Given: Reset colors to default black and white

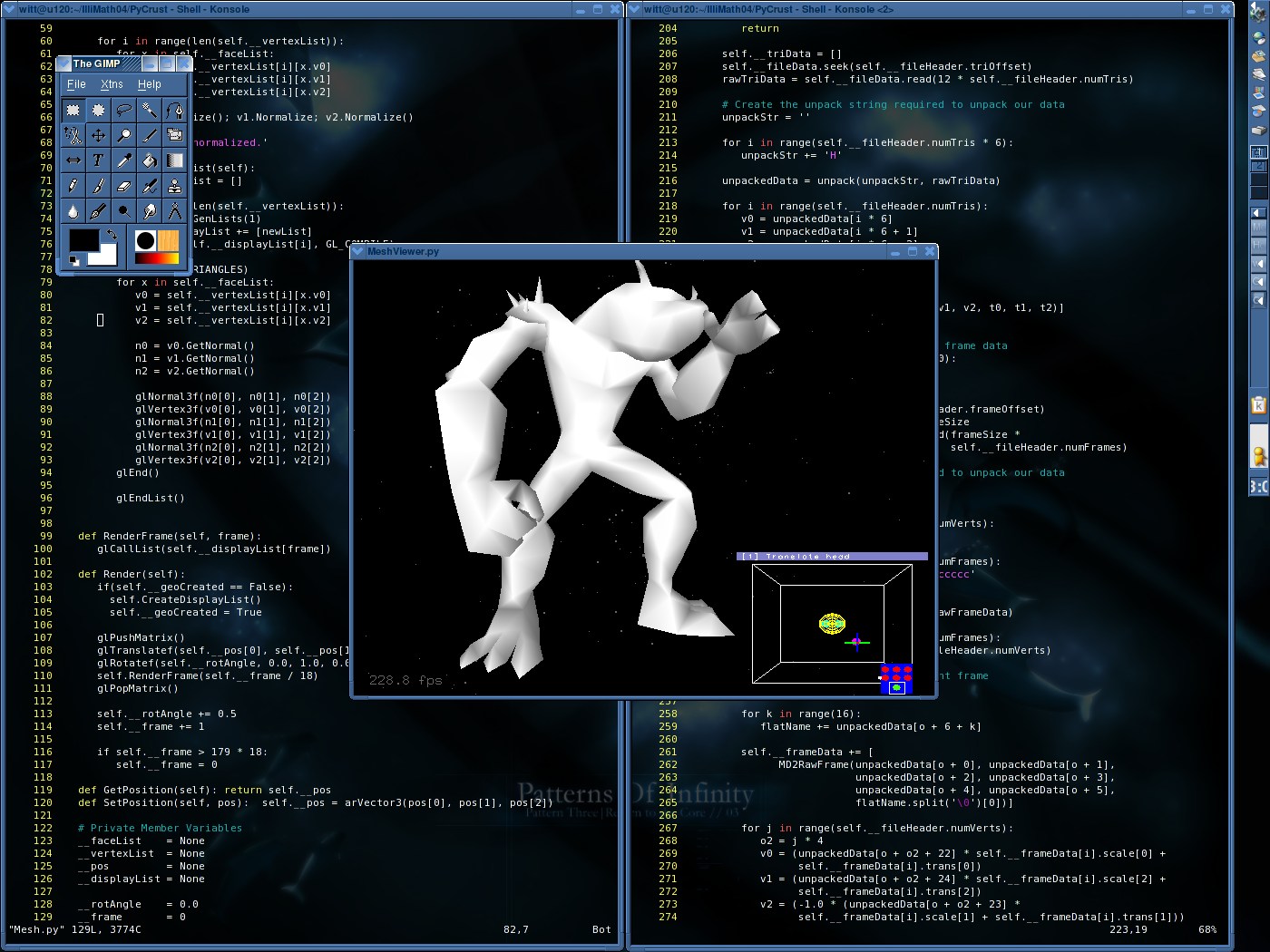Looking at the screenshot, I should (74, 261).
